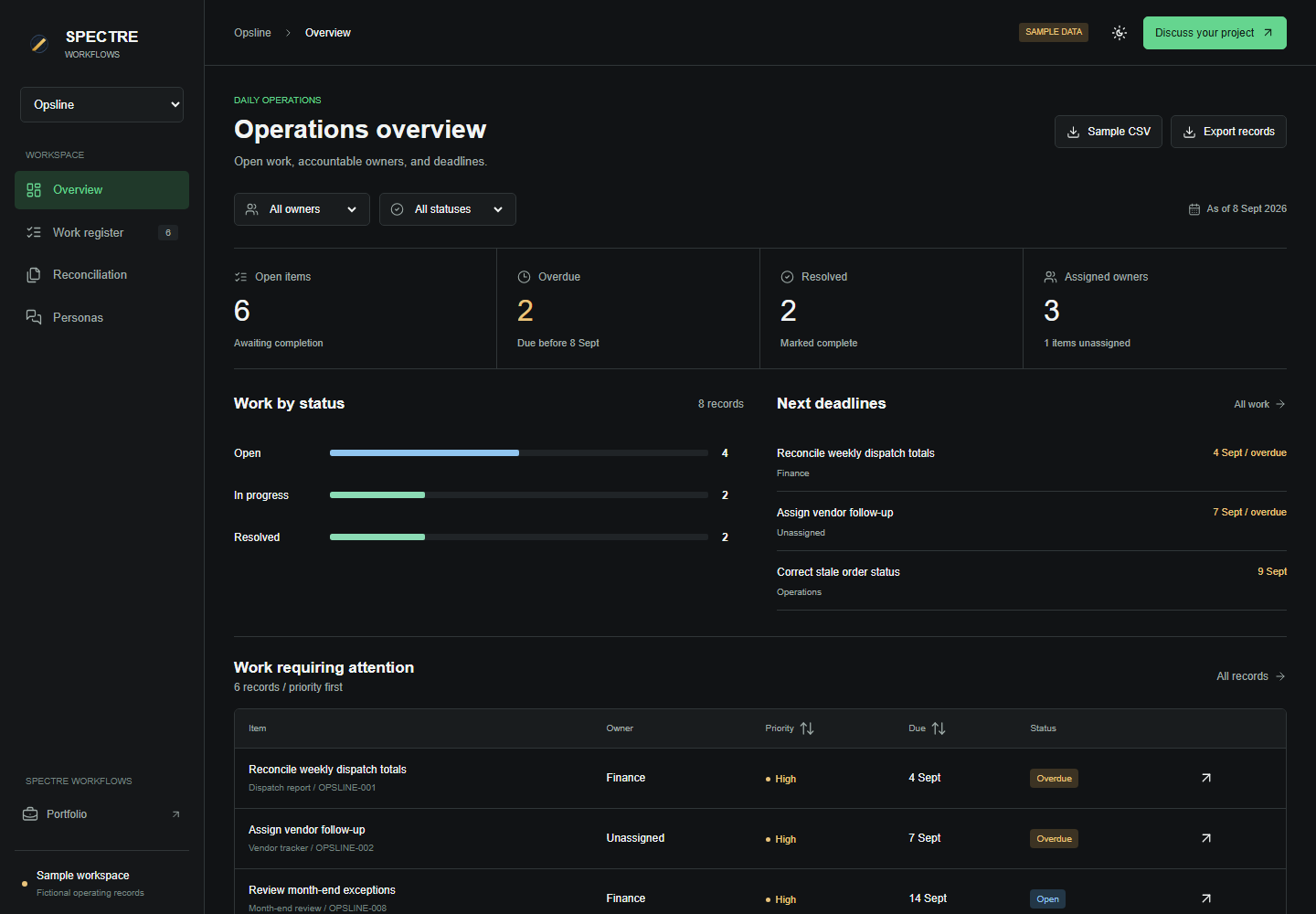The height and width of the screenshot is (914, 1316).
Task: Click the Open status badge in table
Action: point(1047,899)
